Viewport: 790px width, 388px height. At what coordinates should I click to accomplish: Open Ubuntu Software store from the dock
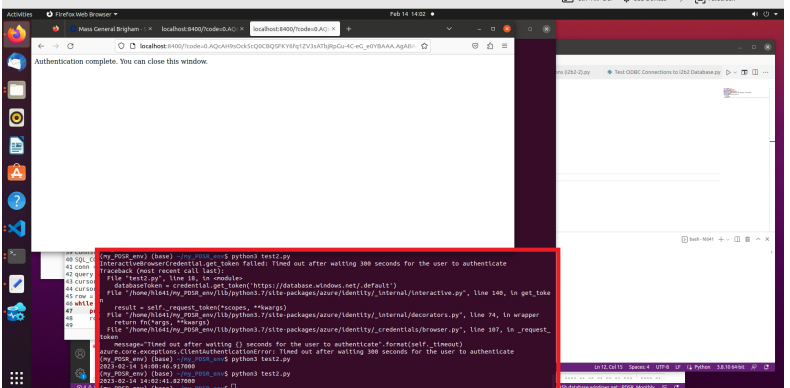16,173
